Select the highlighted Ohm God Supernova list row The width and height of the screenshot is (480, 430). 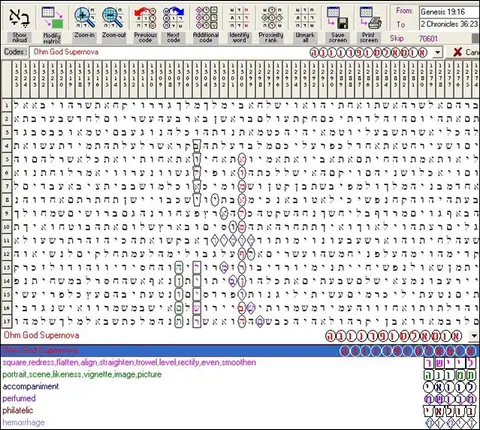[240, 351]
